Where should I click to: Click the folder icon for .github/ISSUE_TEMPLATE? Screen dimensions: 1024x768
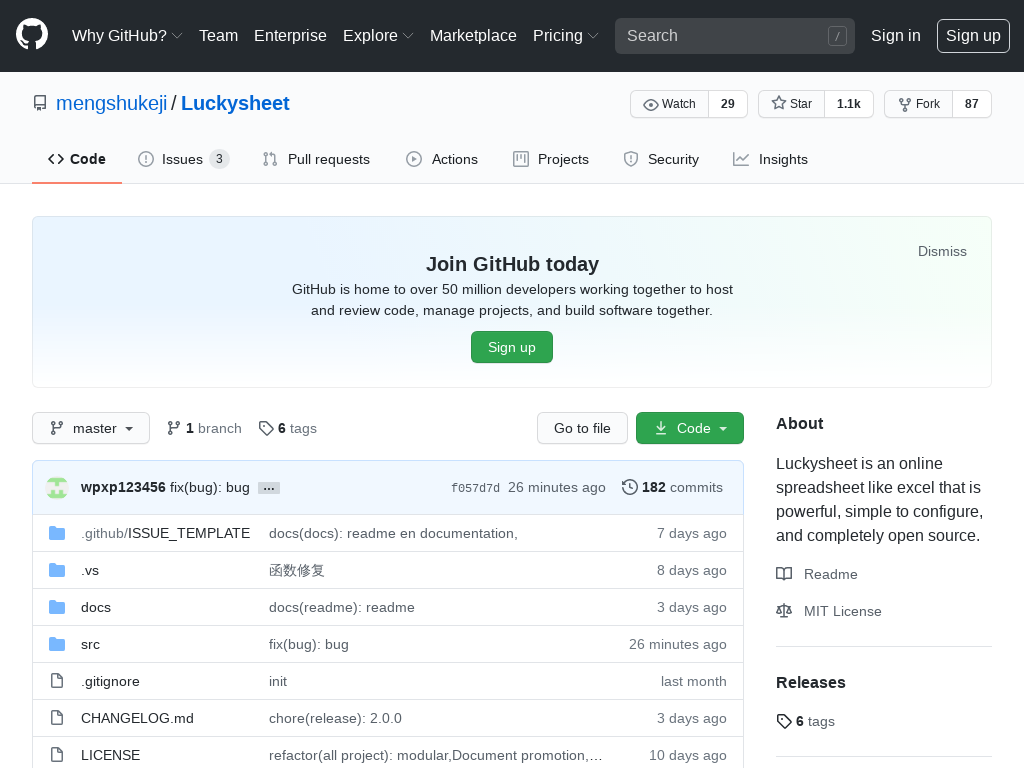pyautogui.click(x=57, y=533)
